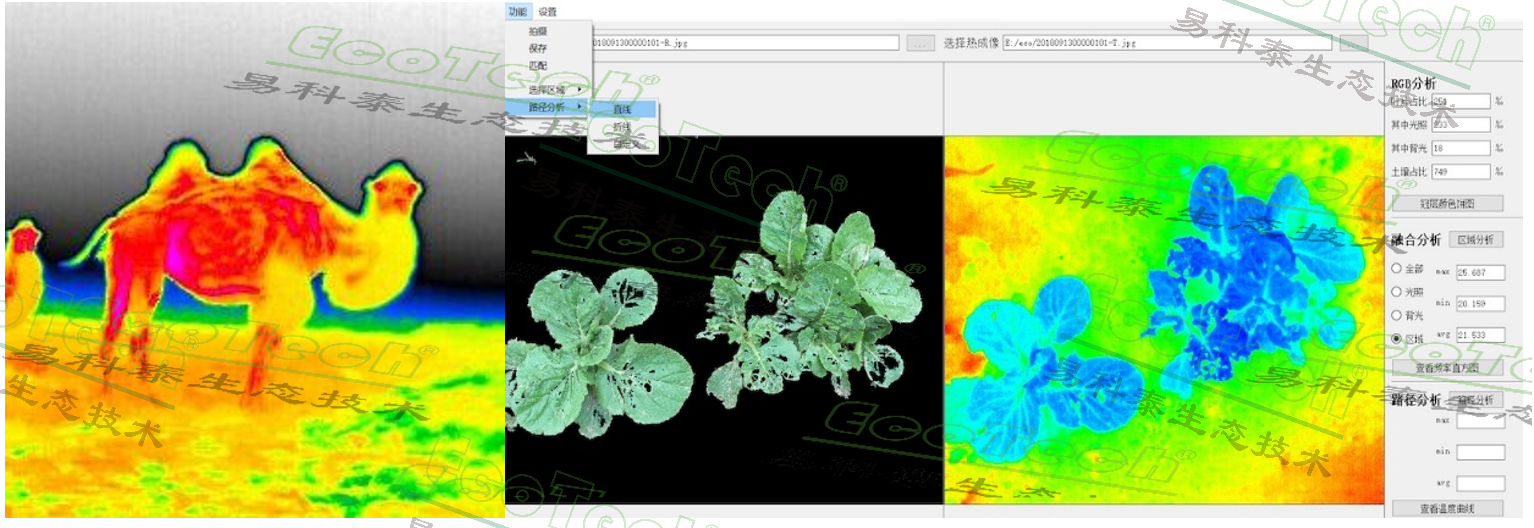The width and height of the screenshot is (1534, 528).
Task: Select the 匹配 menu entry
Action: point(538,65)
